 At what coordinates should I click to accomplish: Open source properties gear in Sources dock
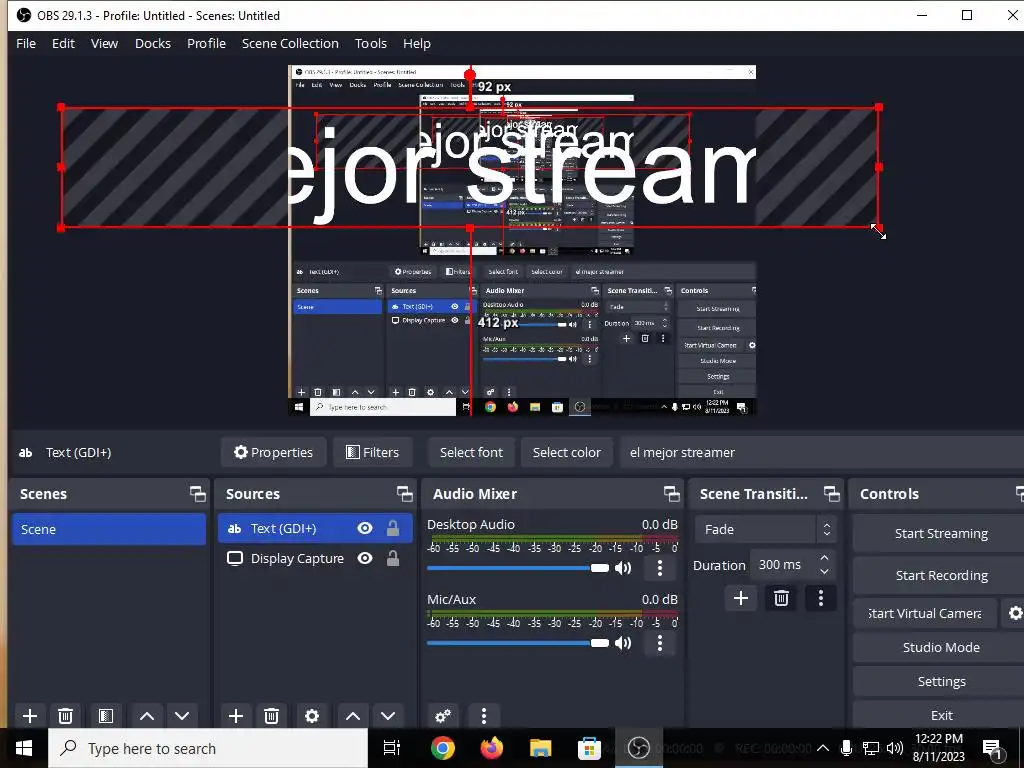[312, 716]
